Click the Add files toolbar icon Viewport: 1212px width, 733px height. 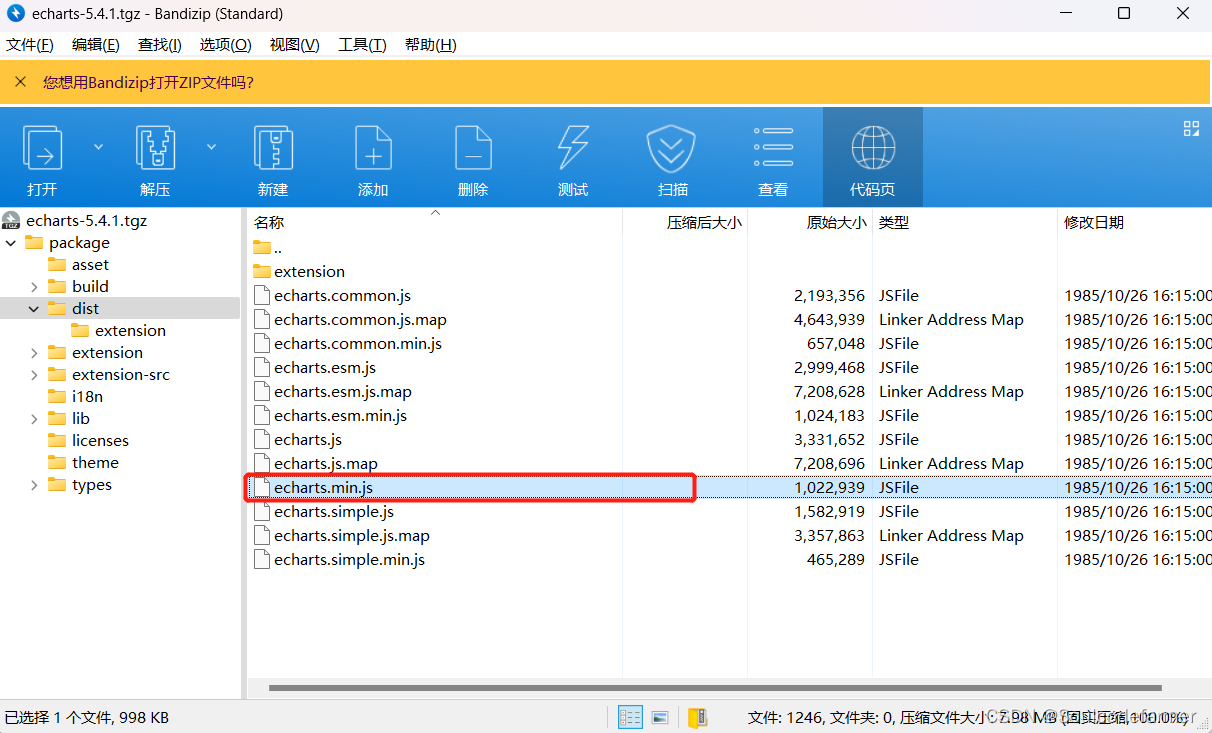pos(373,148)
